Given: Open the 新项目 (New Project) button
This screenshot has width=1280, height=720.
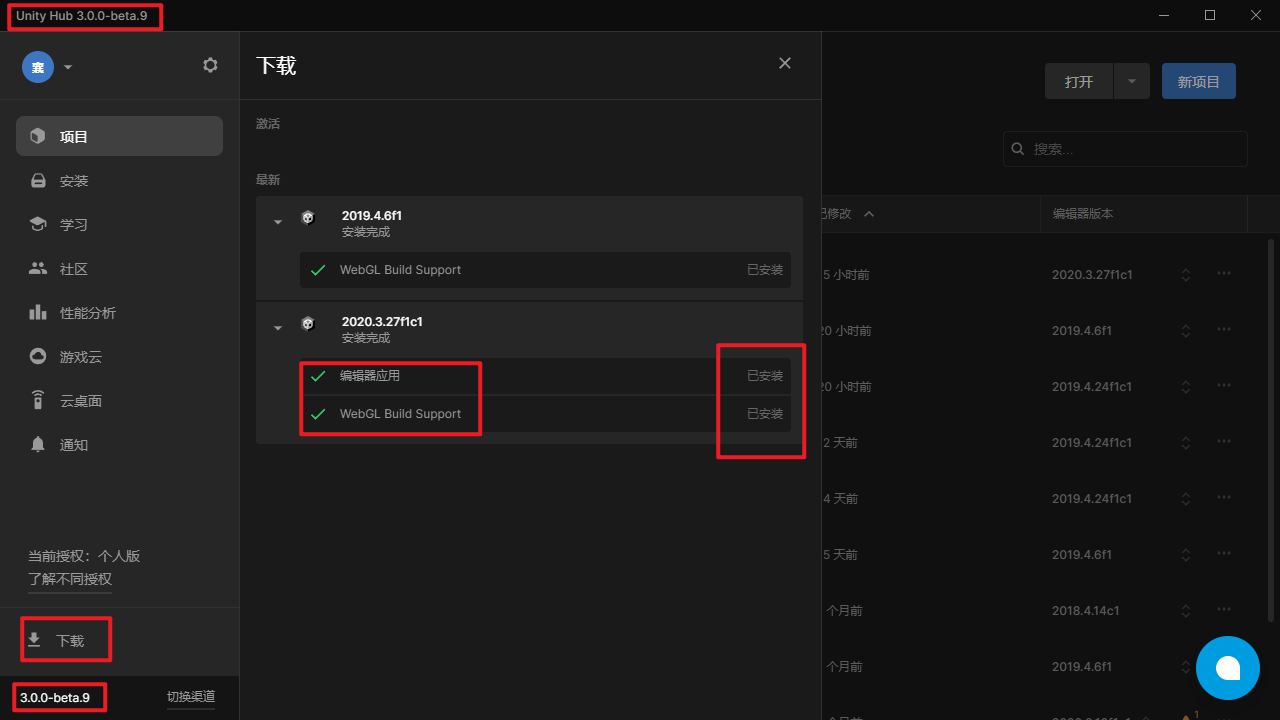Looking at the screenshot, I should [1198, 81].
